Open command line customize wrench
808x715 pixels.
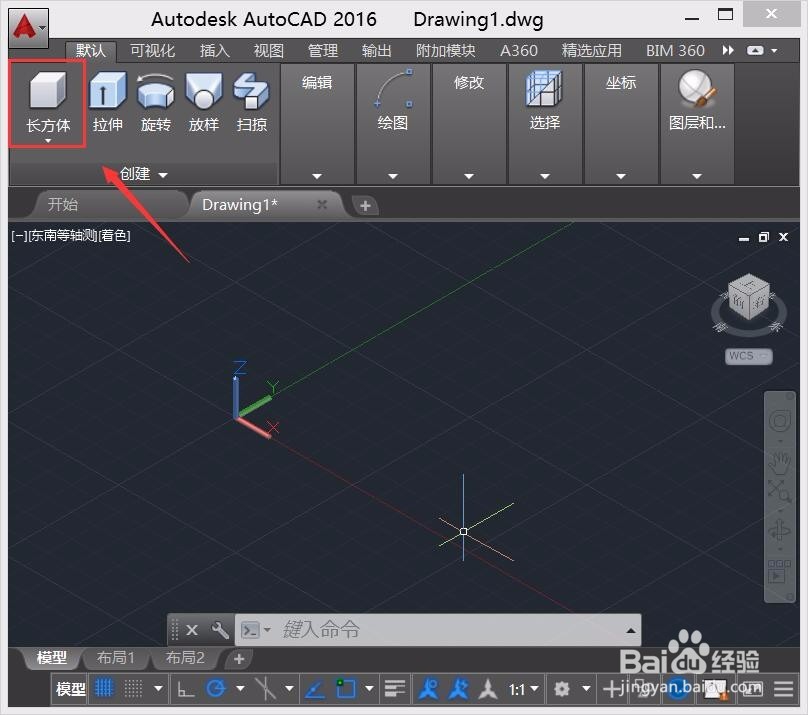pos(220,629)
